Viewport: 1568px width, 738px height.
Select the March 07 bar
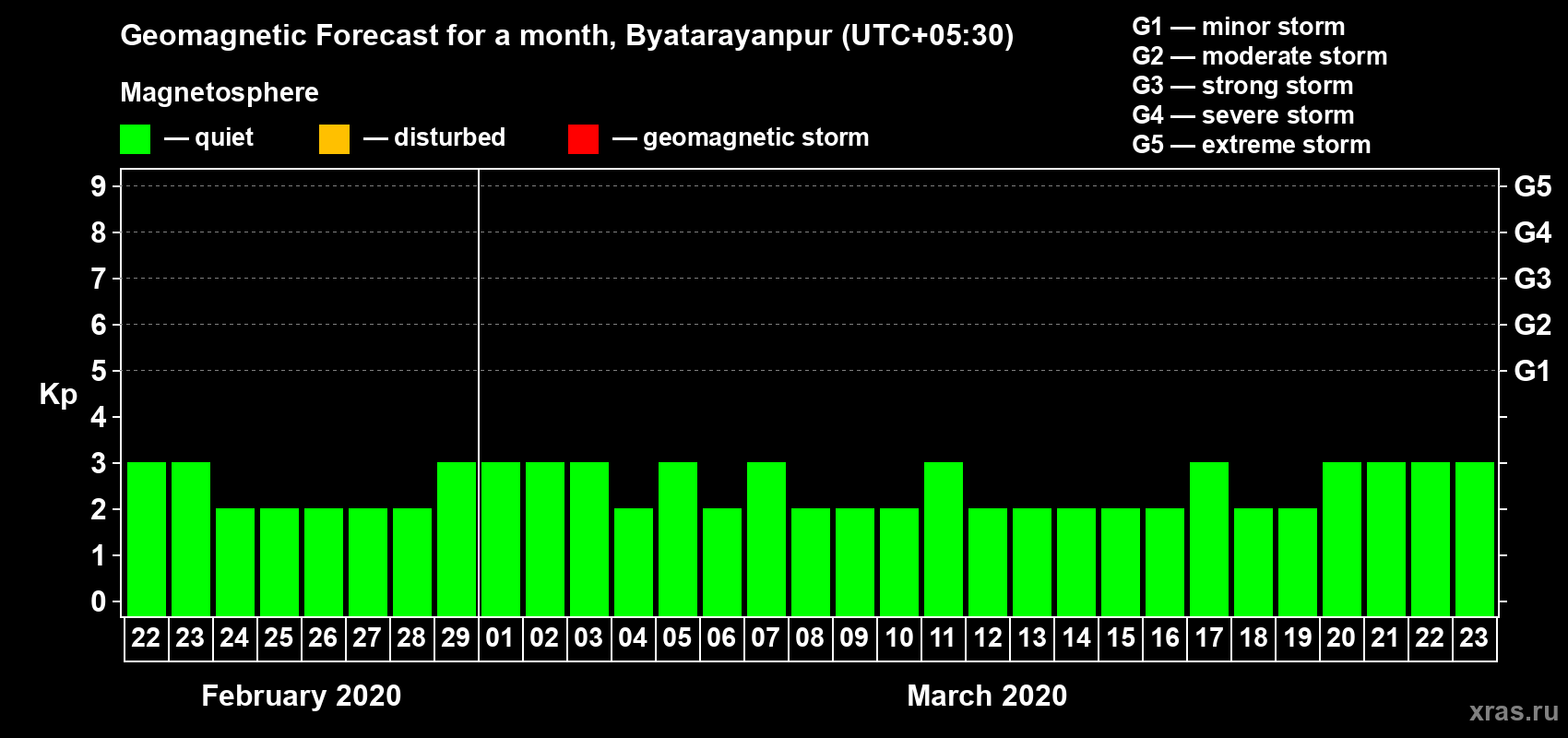pos(766,539)
